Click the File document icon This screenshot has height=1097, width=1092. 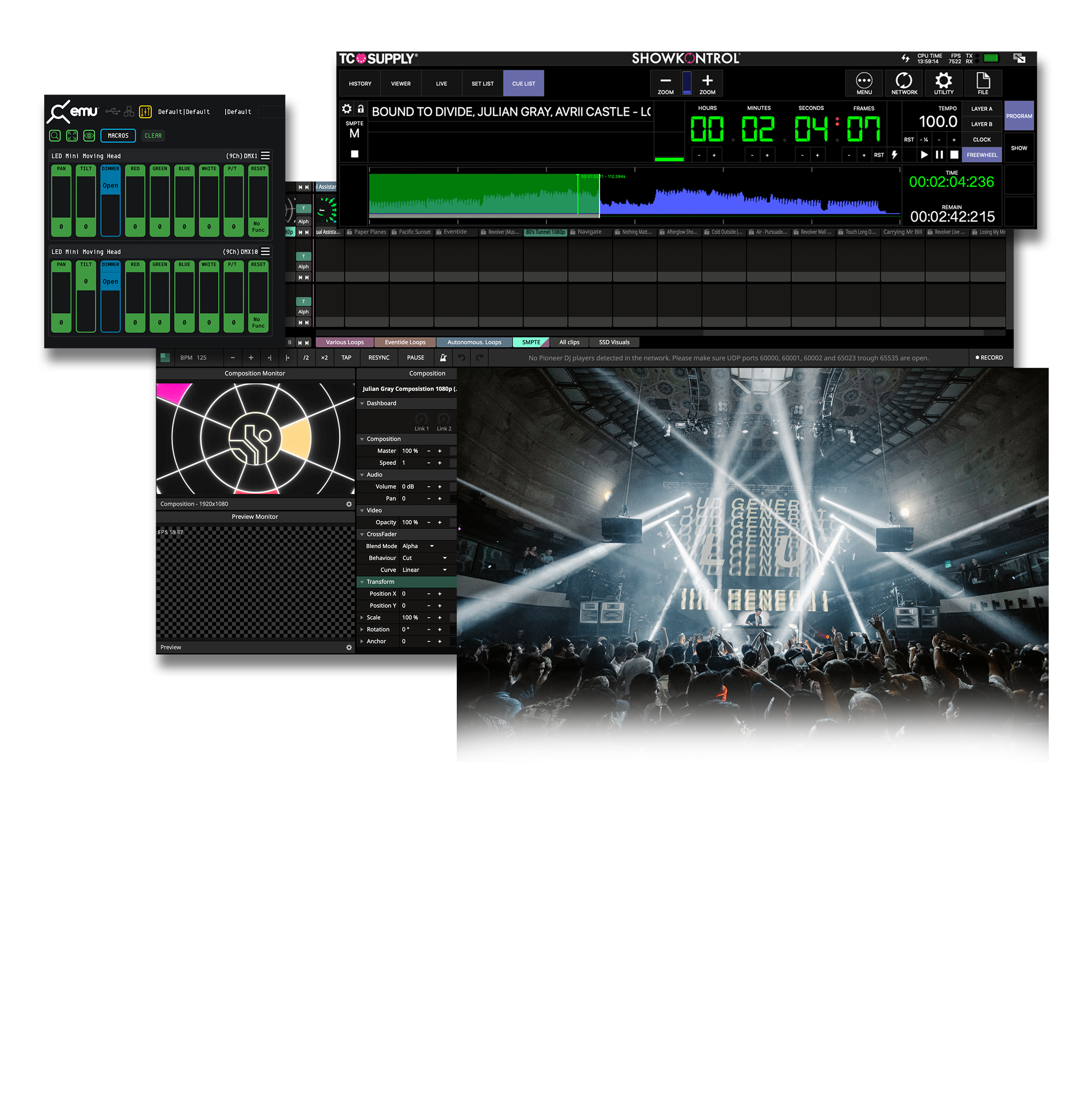983,83
